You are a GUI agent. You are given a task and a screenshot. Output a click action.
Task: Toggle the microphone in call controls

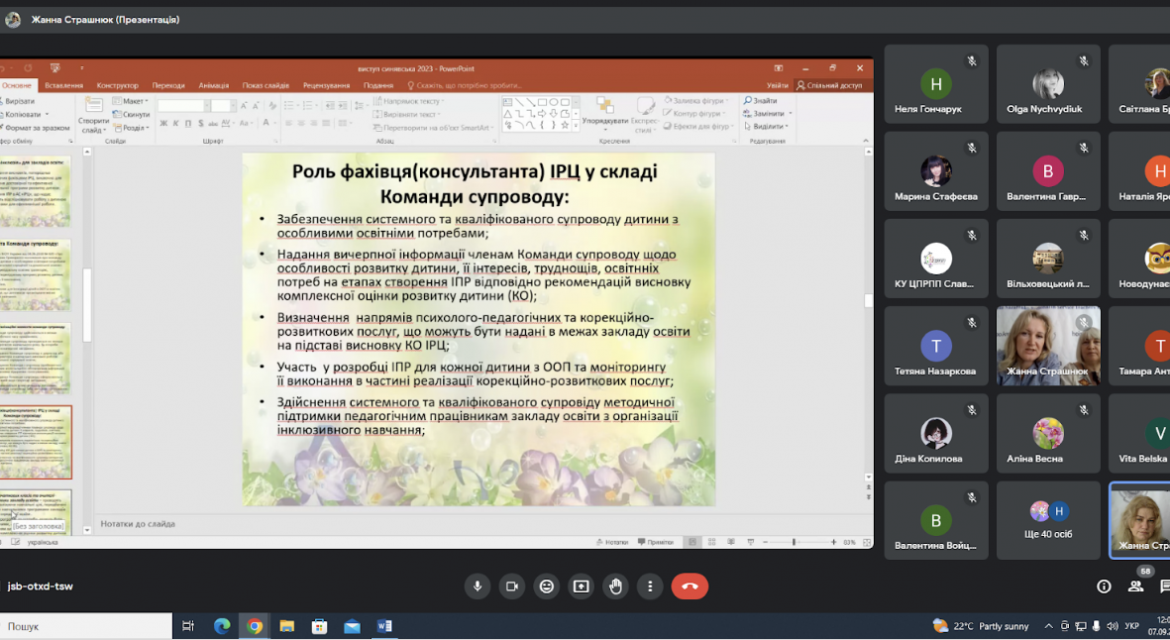(478, 586)
